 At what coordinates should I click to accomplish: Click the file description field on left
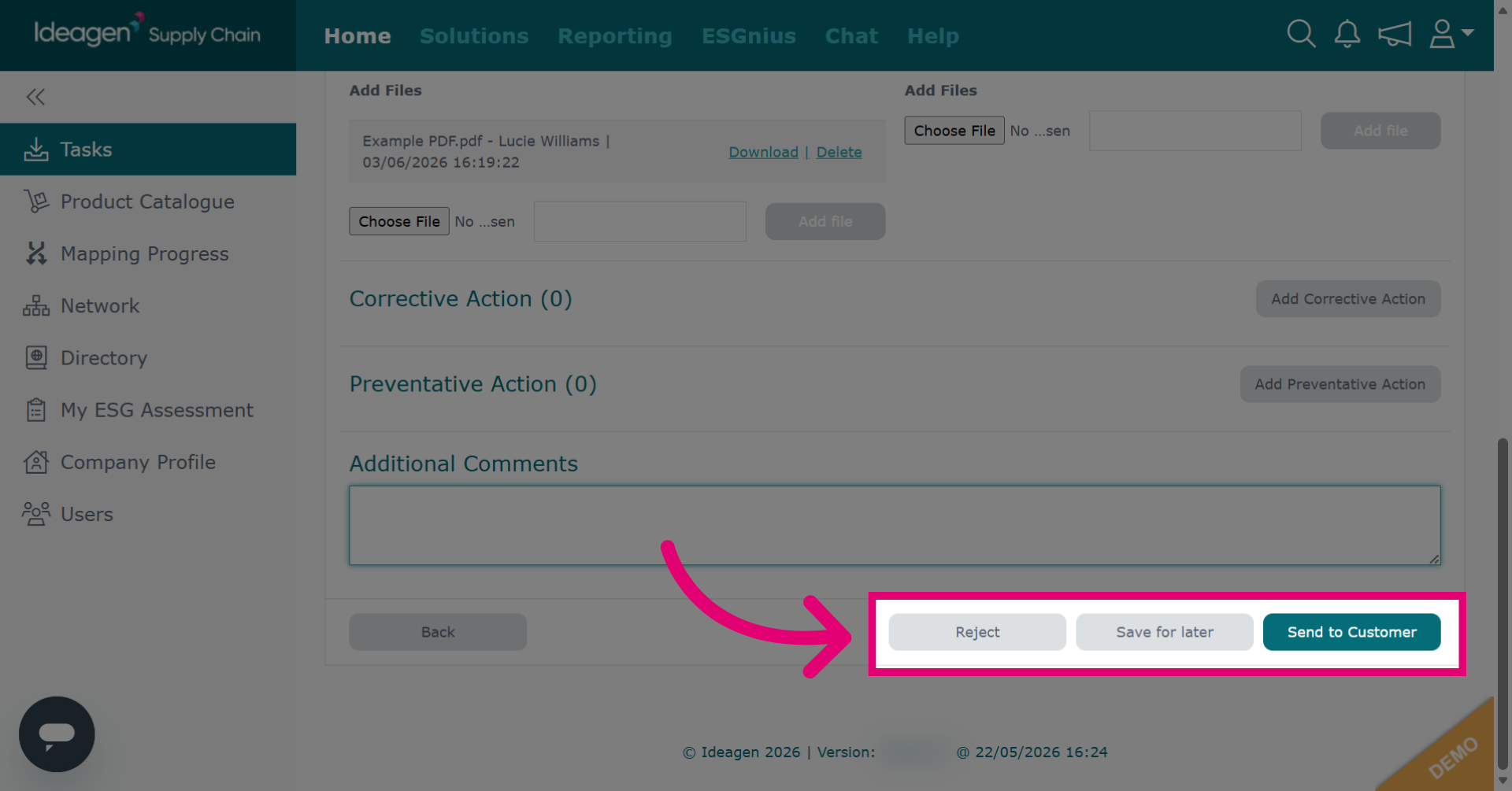[x=640, y=221]
